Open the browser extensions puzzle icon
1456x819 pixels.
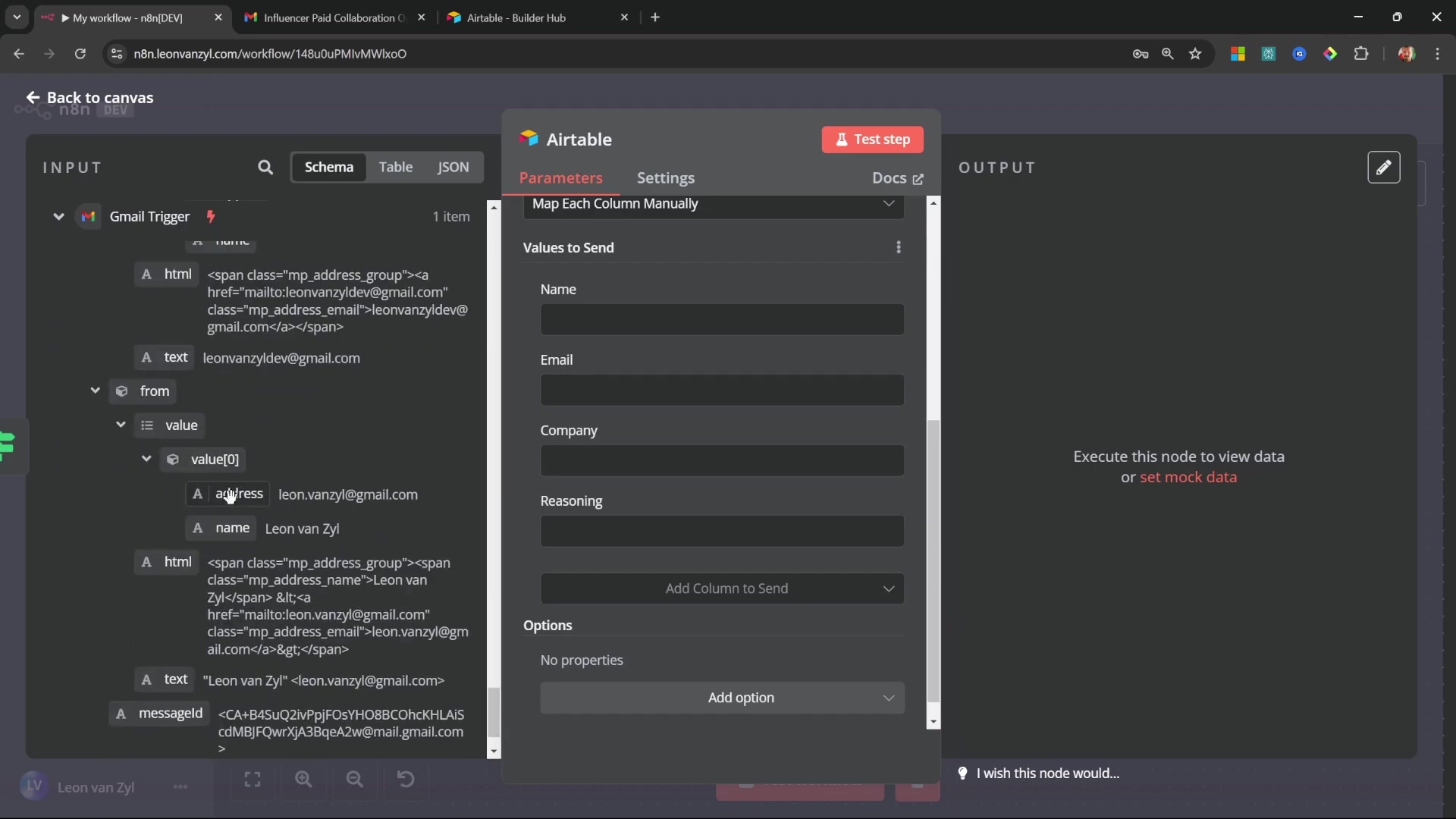click(x=1361, y=54)
